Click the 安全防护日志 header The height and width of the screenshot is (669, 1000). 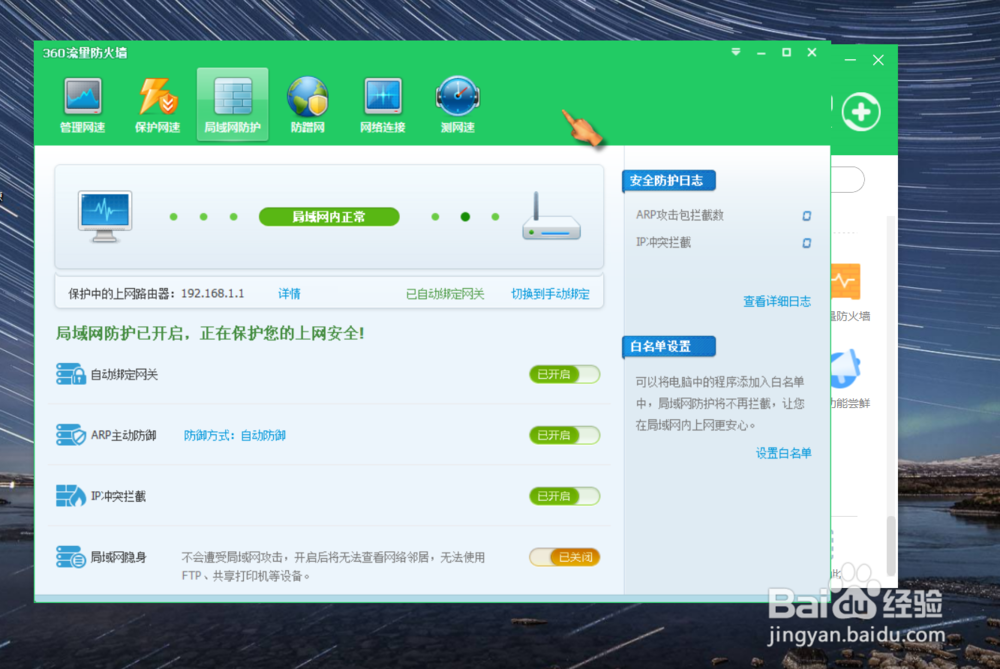668,180
